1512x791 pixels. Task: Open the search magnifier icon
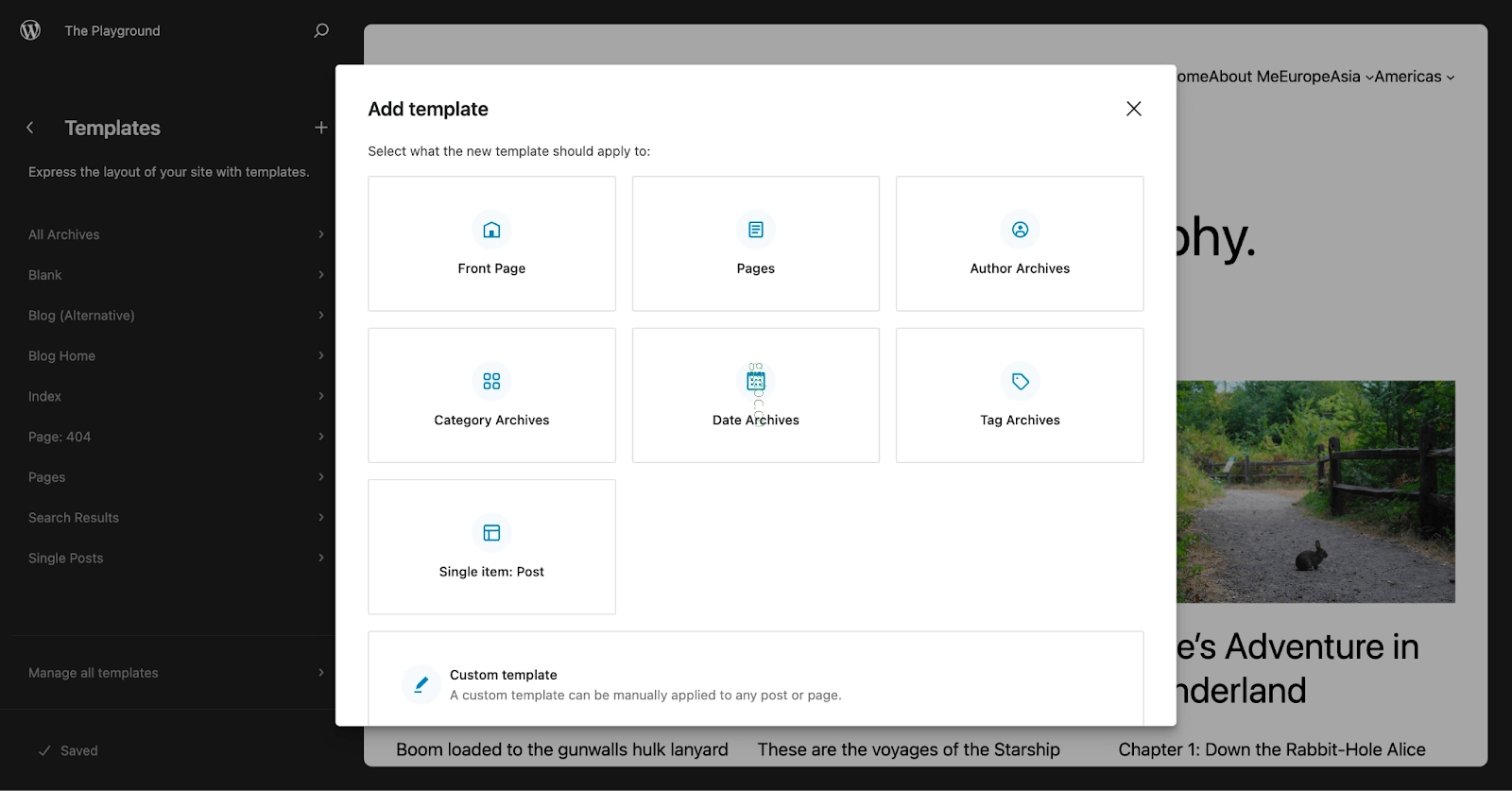click(321, 30)
